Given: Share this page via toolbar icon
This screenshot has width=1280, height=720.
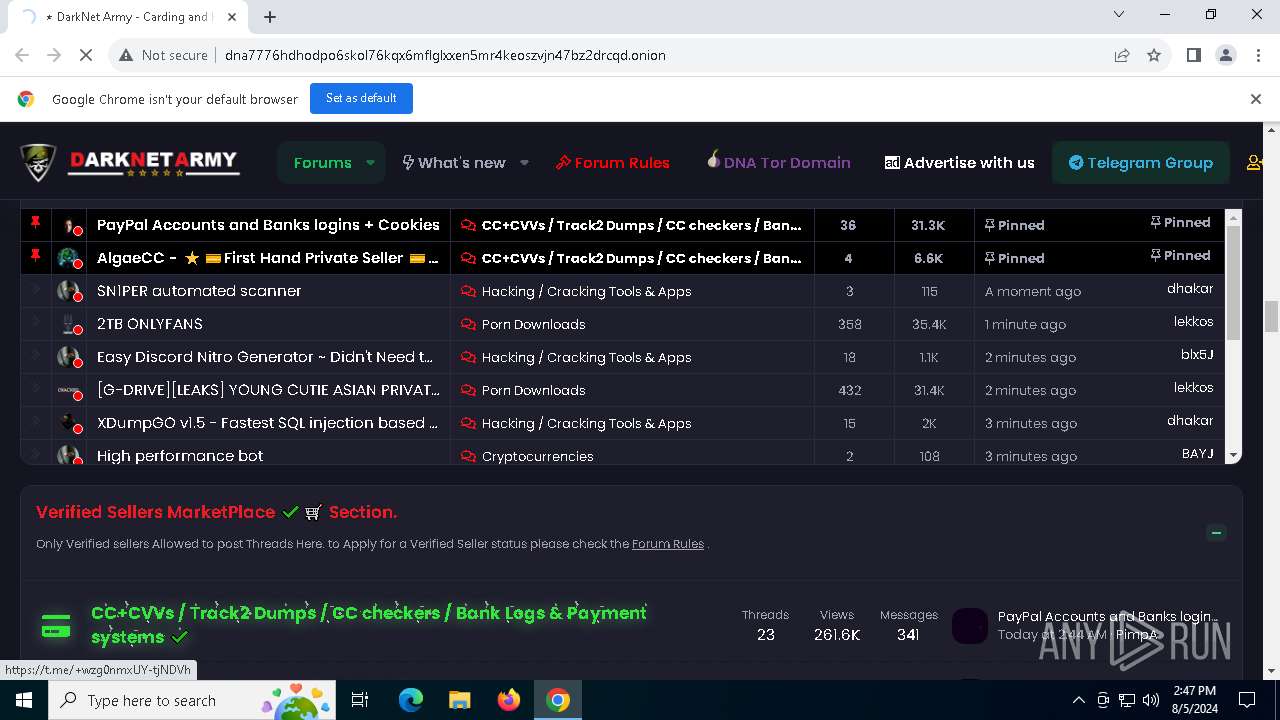Looking at the screenshot, I should tap(1122, 55).
